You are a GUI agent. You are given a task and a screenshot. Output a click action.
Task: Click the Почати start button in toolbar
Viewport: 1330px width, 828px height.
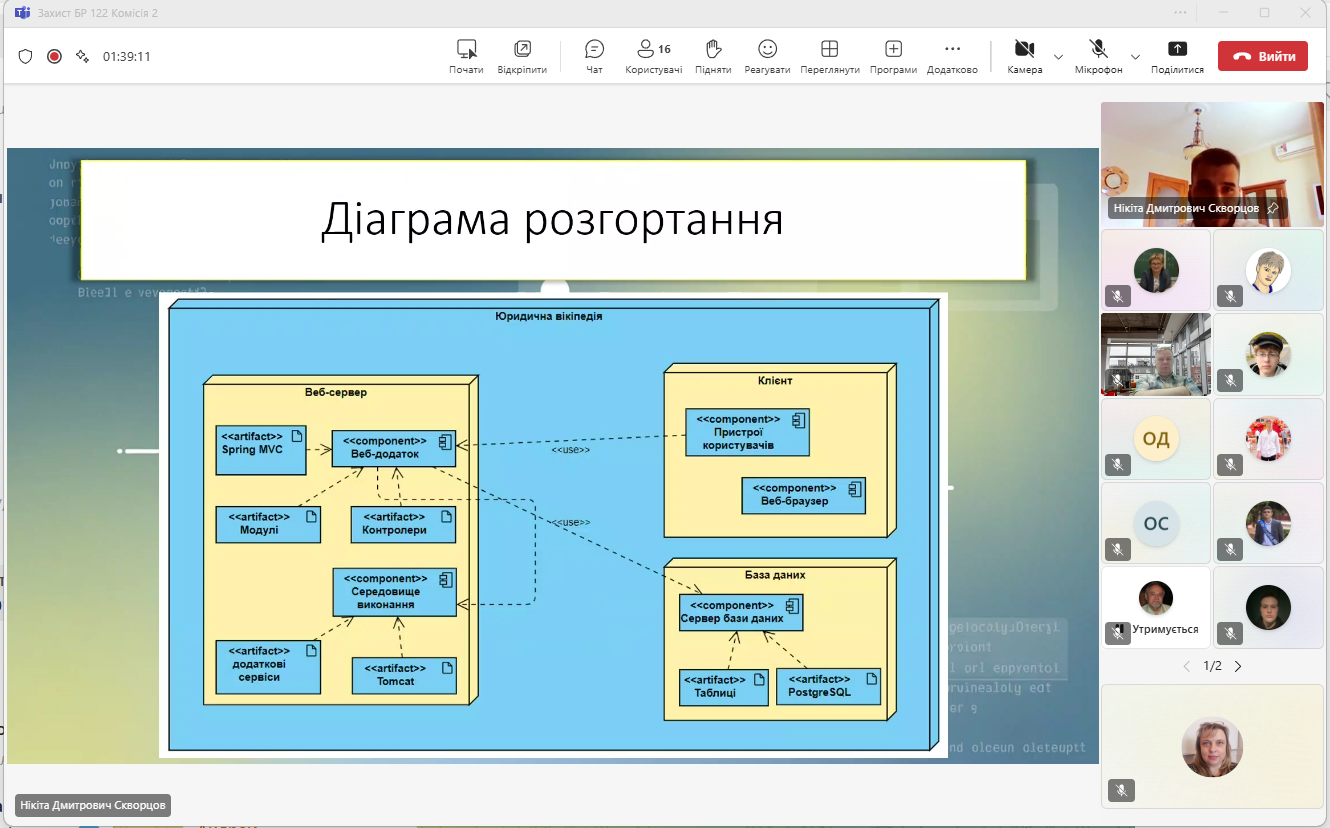[466, 56]
